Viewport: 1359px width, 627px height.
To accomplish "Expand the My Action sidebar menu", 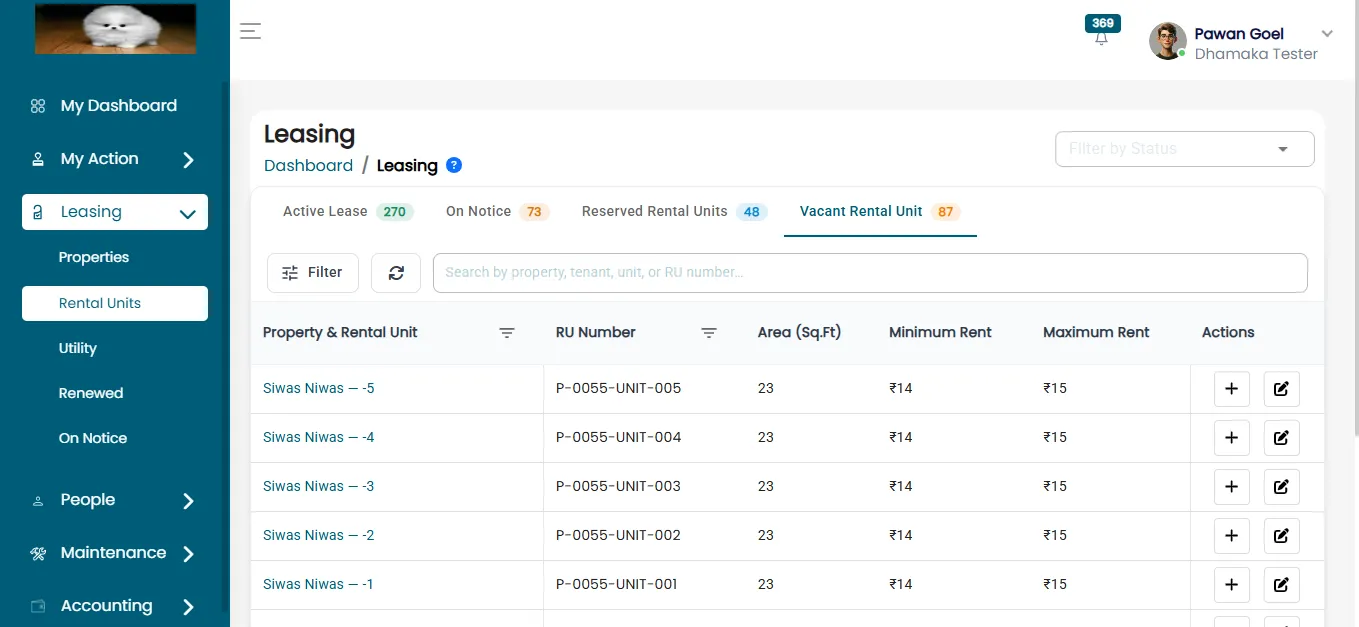I will tap(115, 159).
